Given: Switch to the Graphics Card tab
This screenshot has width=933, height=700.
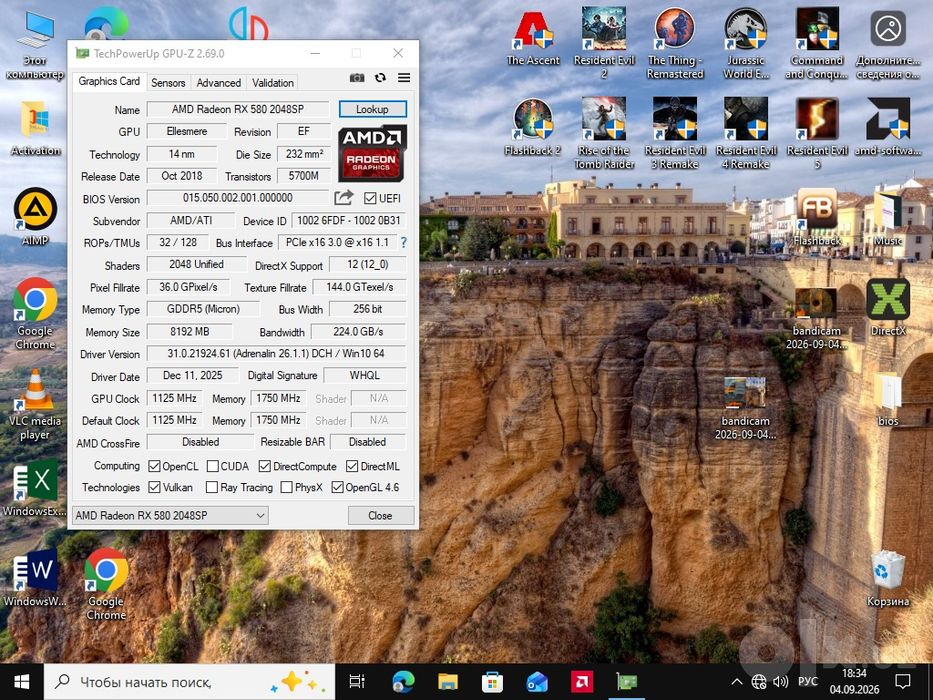Looking at the screenshot, I should pyautogui.click(x=109, y=82).
